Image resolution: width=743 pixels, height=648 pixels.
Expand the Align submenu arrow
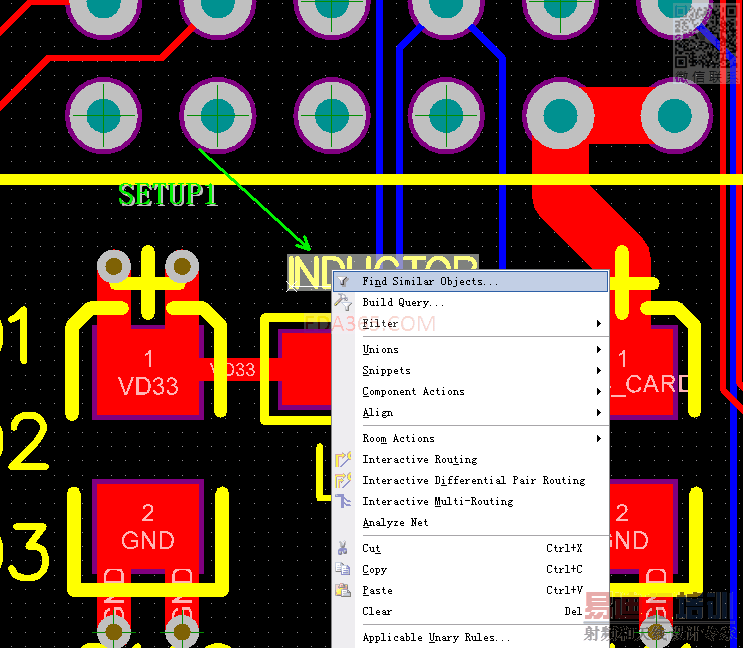coord(599,413)
